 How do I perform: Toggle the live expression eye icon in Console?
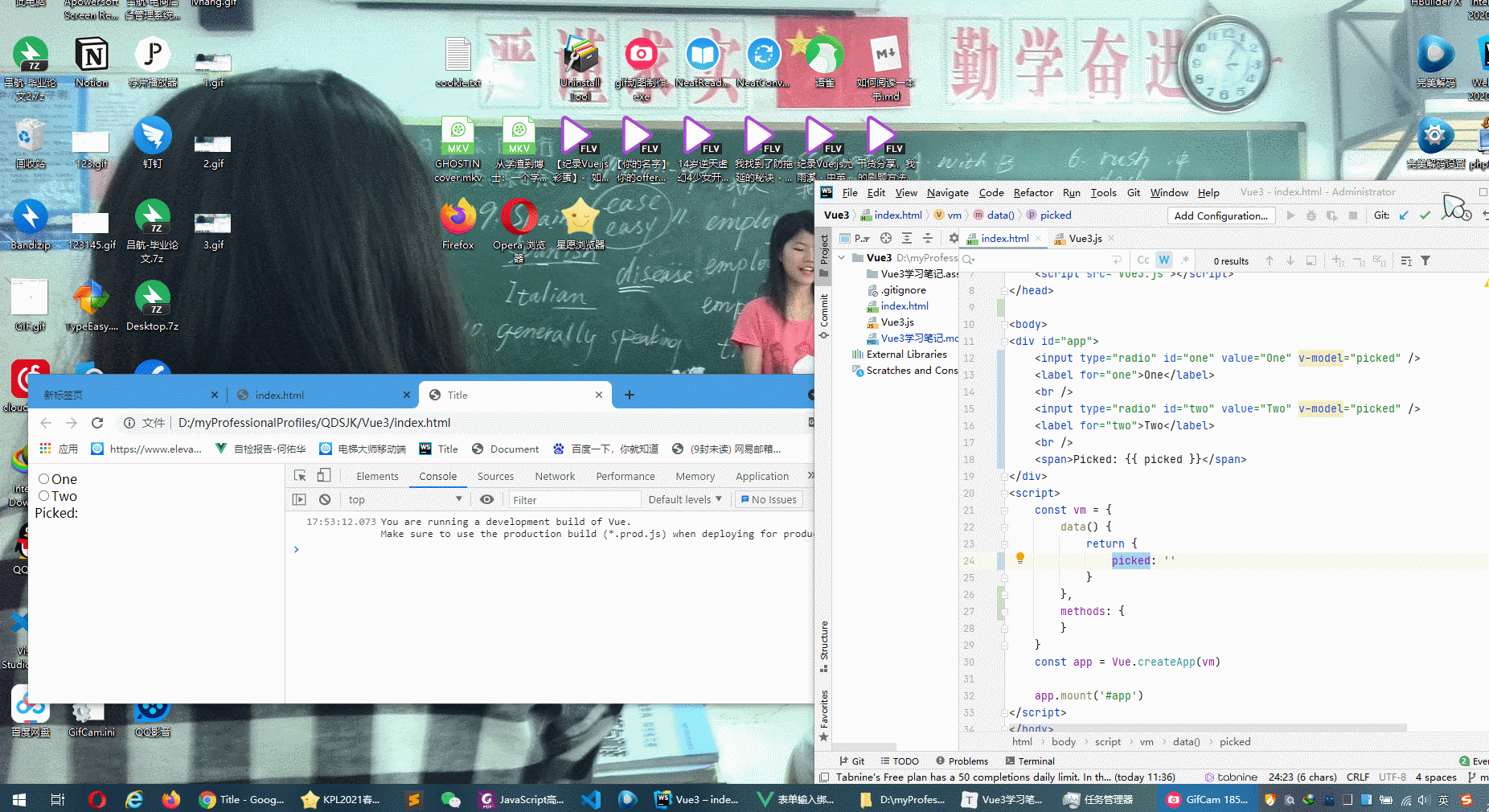tap(486, 499)
